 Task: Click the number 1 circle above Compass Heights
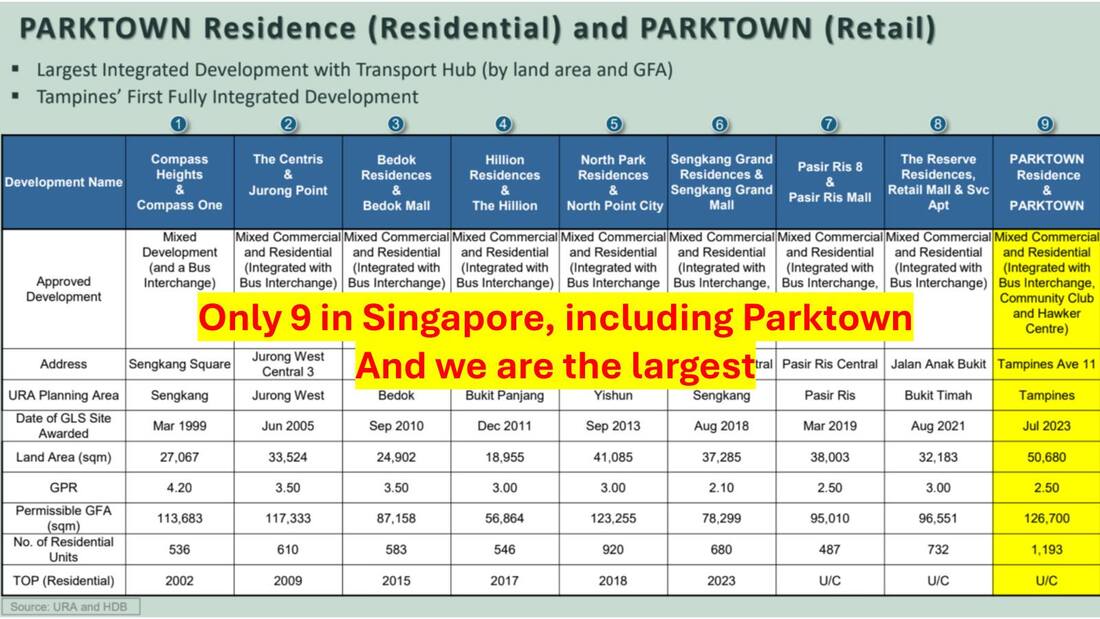178,124
